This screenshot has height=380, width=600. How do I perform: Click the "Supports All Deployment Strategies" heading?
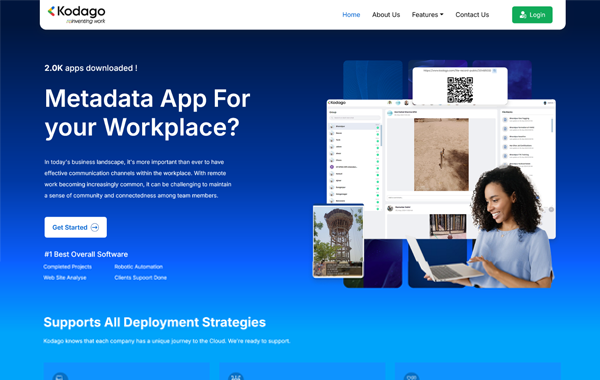coord(155,322)
